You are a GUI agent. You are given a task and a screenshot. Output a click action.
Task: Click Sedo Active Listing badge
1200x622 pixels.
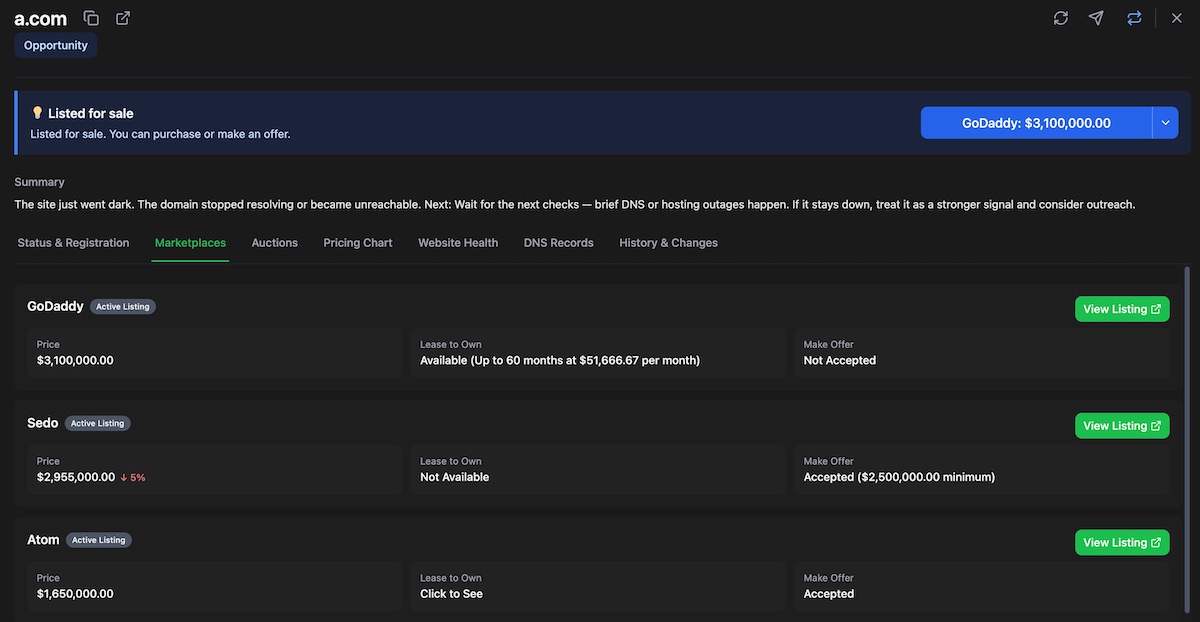point(98,424)
